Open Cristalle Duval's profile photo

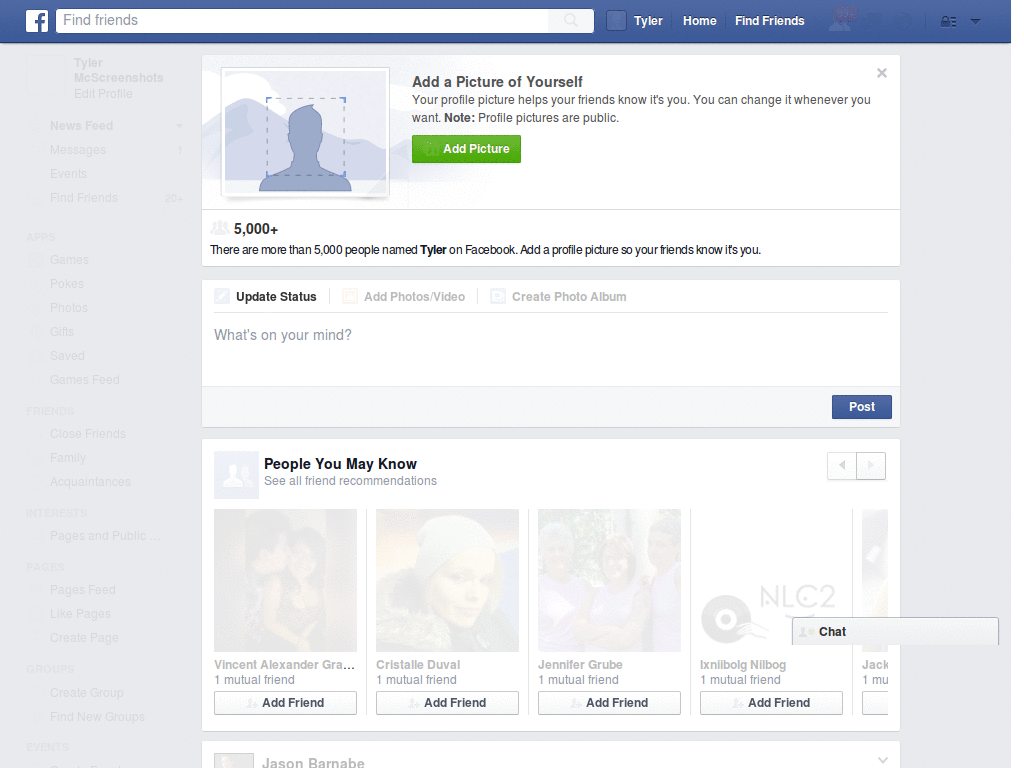pyautogui.click(x=447, y=581)
